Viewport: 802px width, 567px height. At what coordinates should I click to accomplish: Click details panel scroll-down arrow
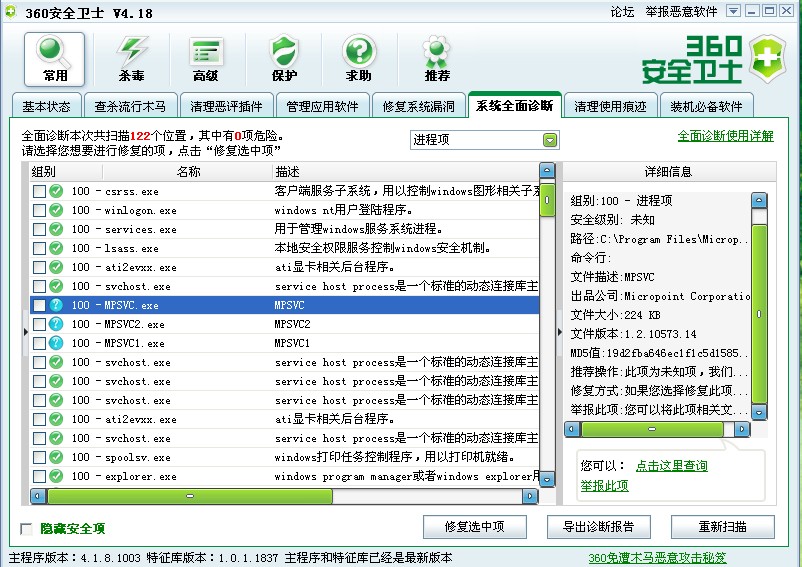pos(759,412)
